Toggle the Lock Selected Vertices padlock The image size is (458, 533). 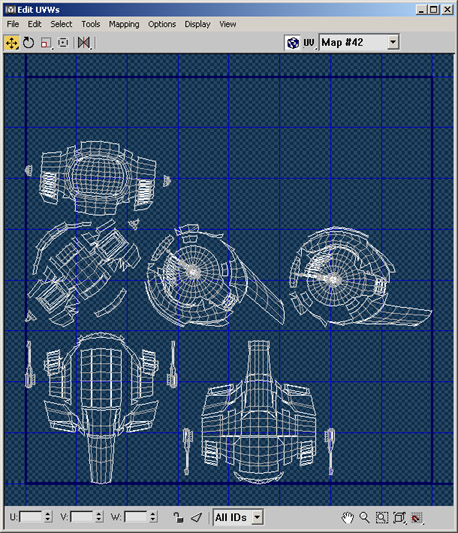click(178, 517)
